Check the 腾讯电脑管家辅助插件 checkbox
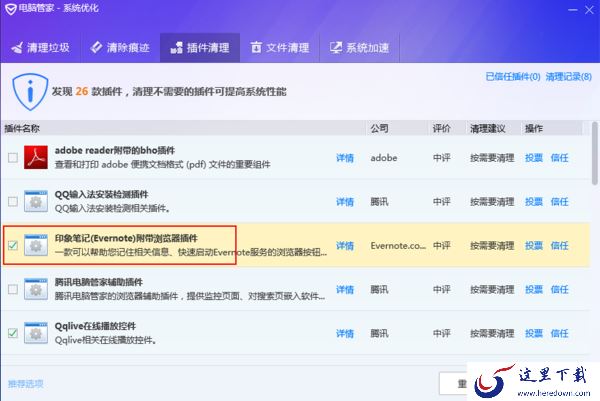 click(13, 289)
